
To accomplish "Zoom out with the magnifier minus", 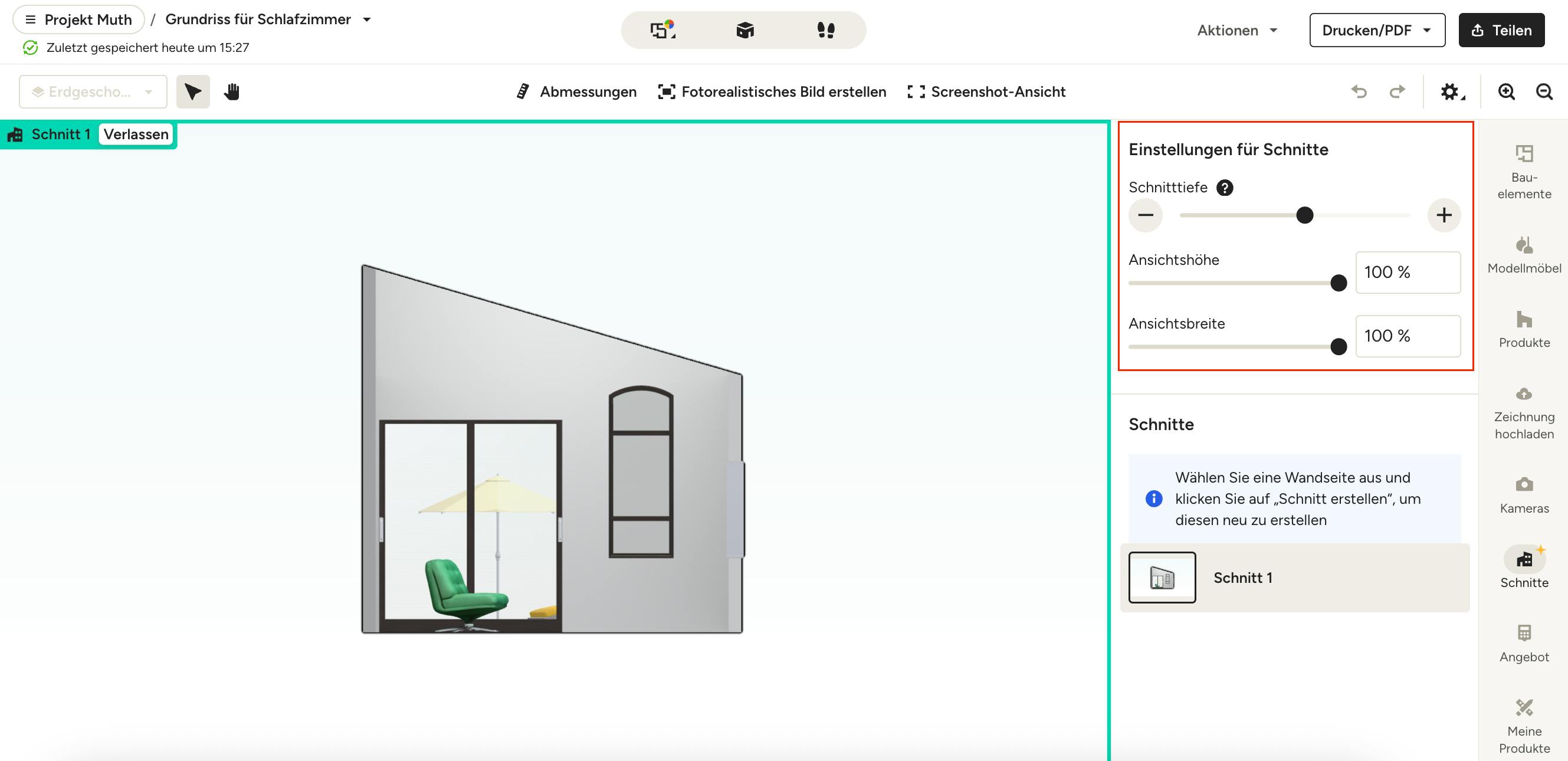I will click(x=1544, y=92).
